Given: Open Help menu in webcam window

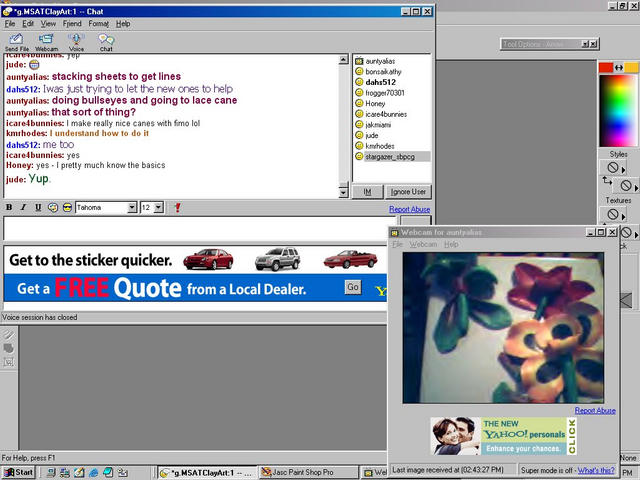Looking at the screenshot, I should click(x=451, y=244).
